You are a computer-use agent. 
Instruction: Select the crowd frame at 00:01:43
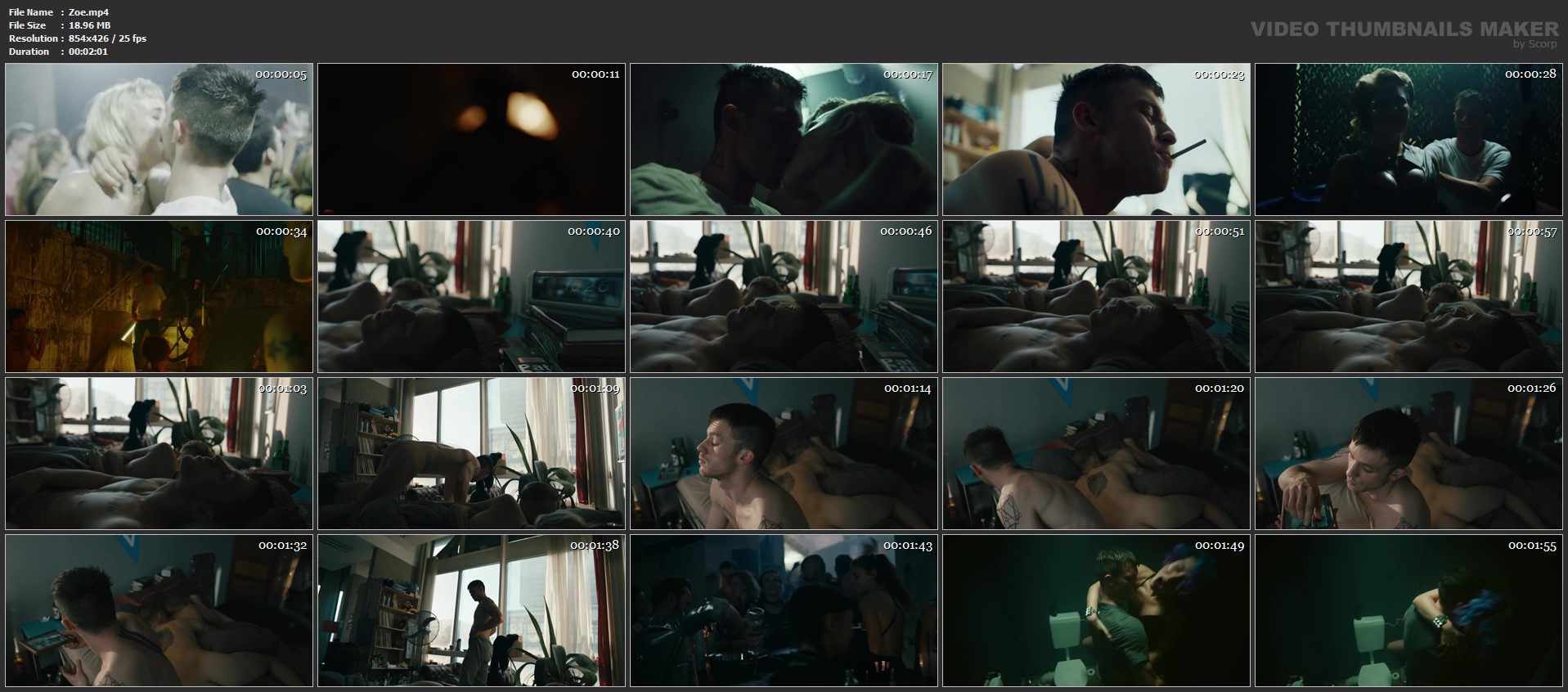click(x=784, y=610)
